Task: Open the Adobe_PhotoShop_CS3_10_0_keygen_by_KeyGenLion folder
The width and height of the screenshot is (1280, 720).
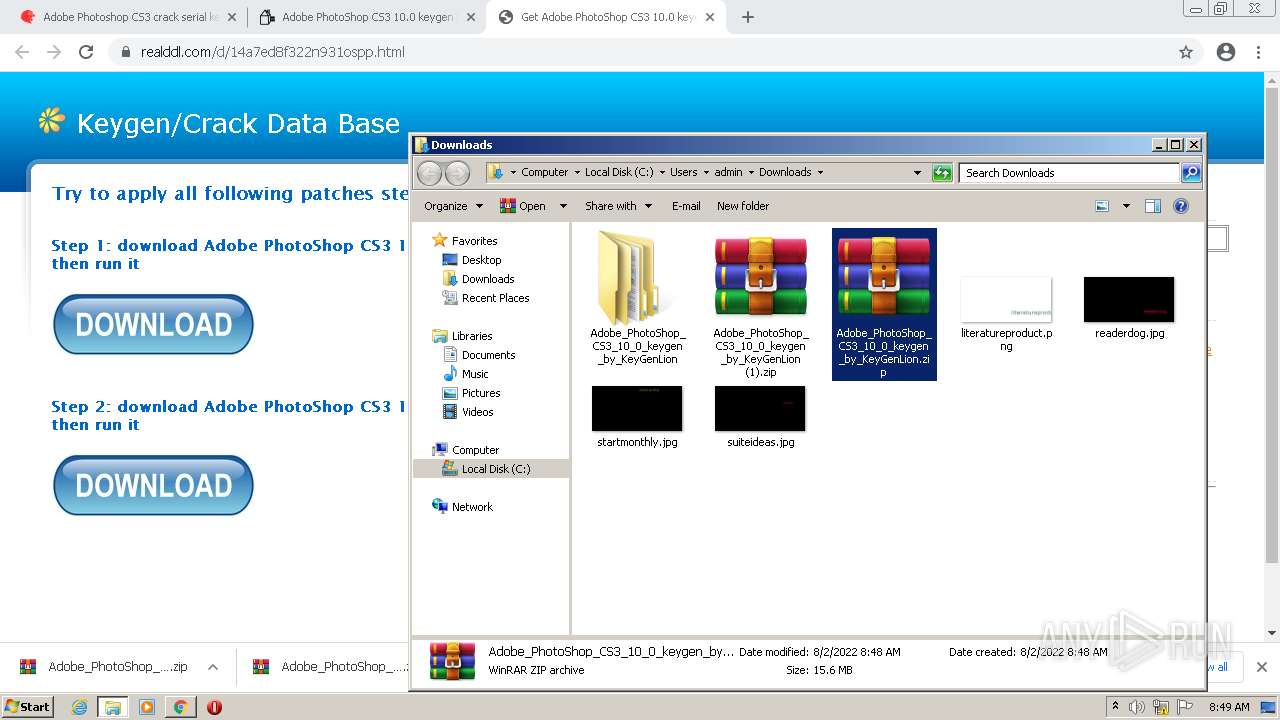Action: [637, 299]
